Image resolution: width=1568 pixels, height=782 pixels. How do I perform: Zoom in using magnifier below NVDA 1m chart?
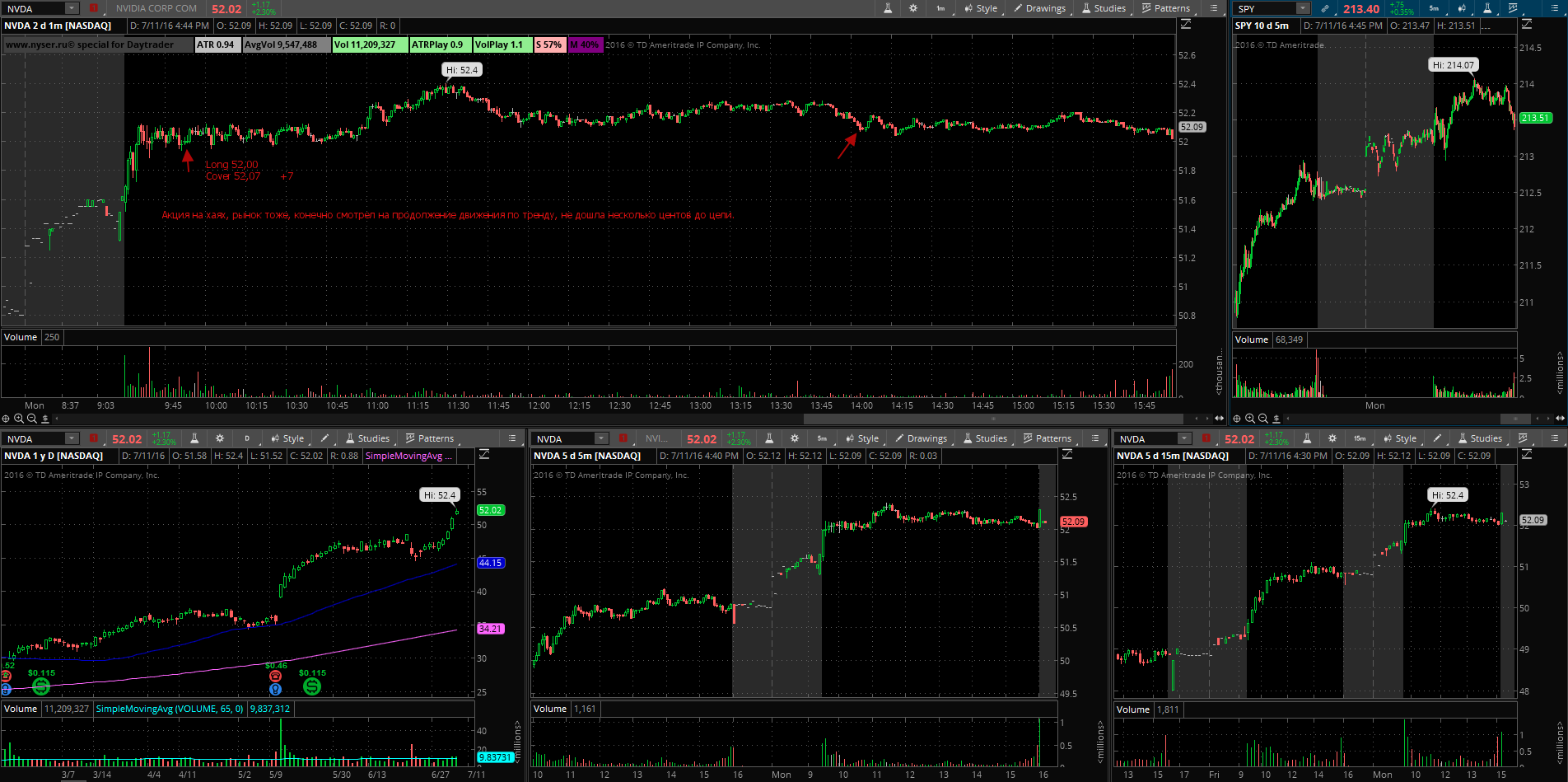point(19,419)
